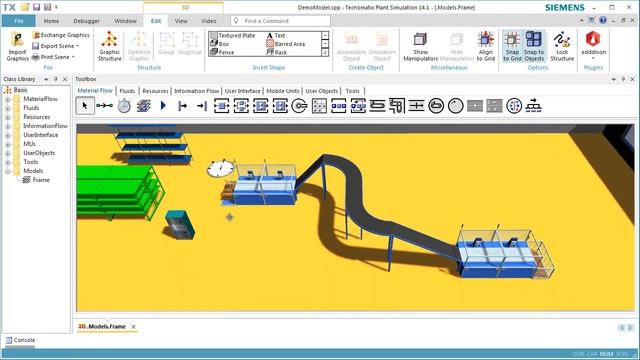Insert a Text shape
The height and width of the screenshot is (360, 640).
tap(276, 36)
